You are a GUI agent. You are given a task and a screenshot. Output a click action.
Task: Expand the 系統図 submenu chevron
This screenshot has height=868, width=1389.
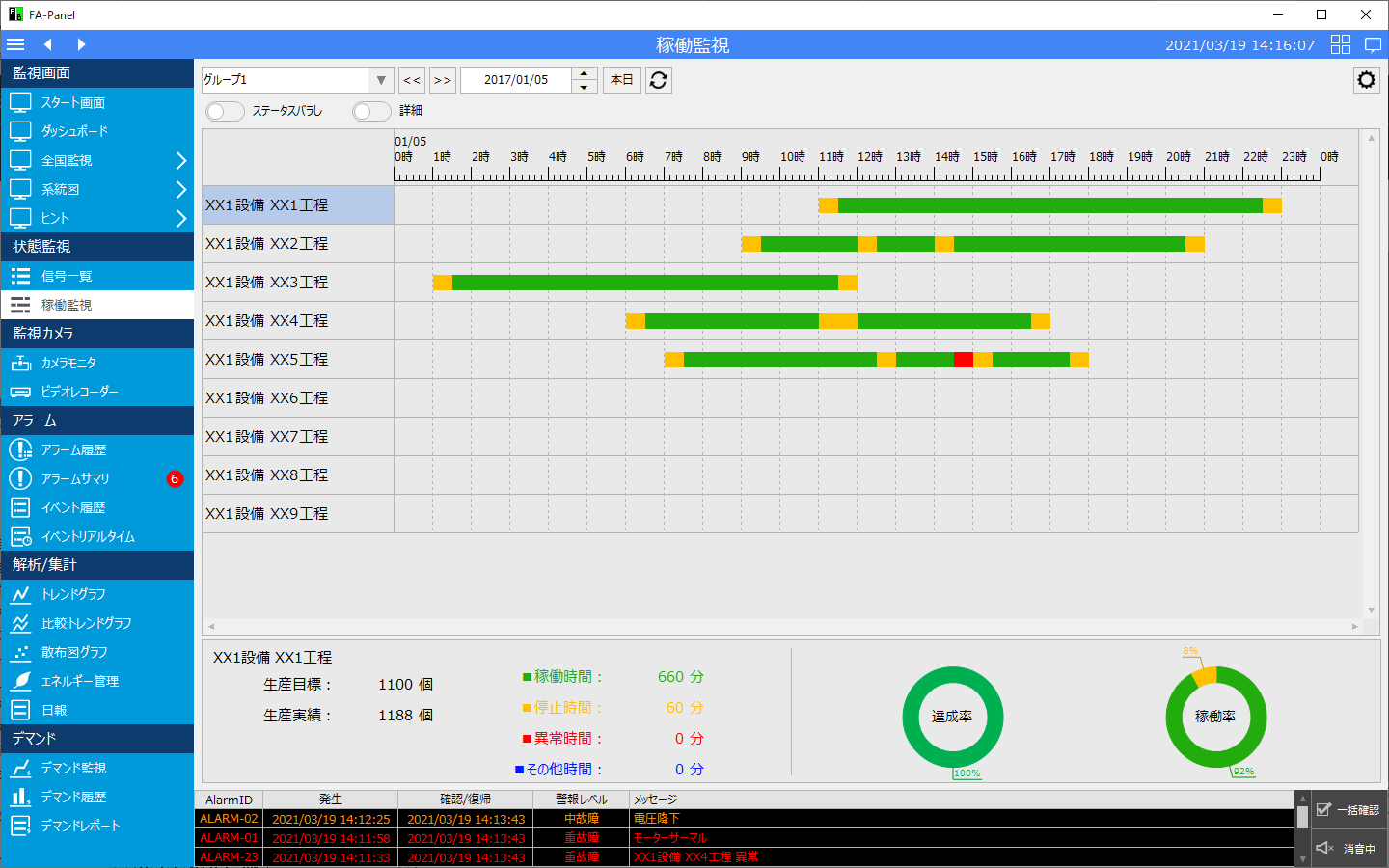click(x=181, y=189)
